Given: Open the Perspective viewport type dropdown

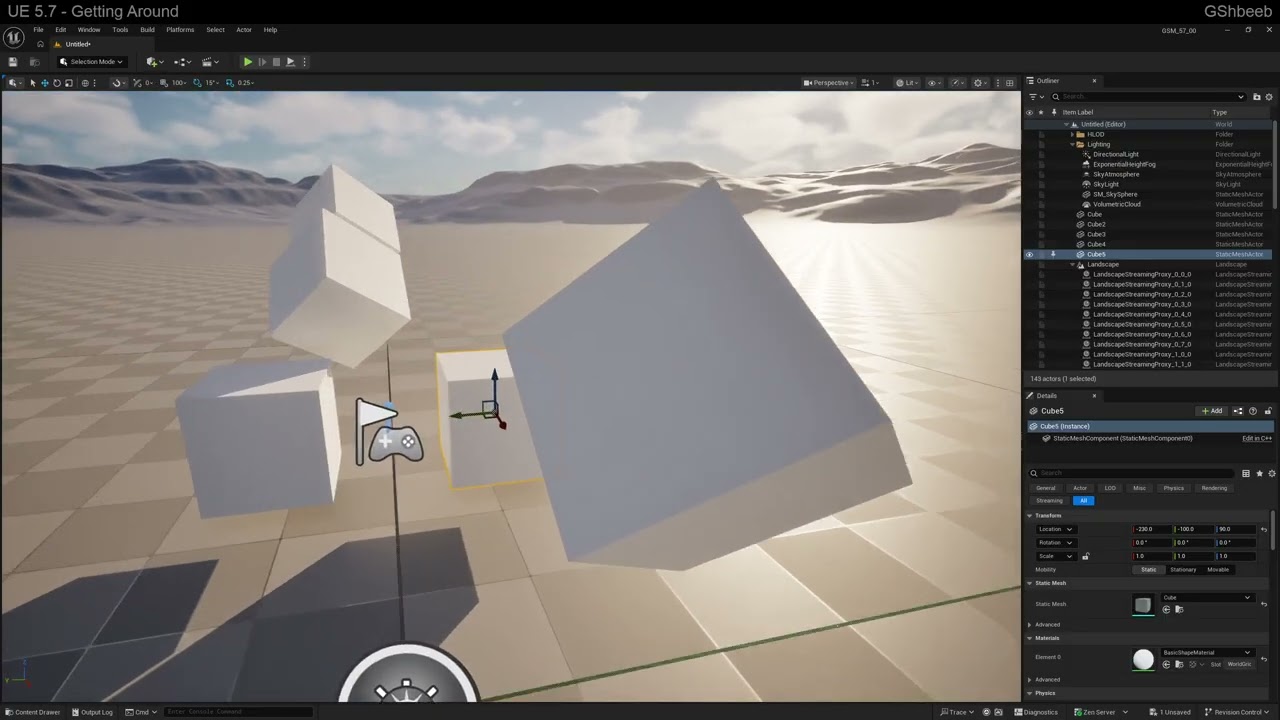Looking at the screenshot, I should point(829,83).
